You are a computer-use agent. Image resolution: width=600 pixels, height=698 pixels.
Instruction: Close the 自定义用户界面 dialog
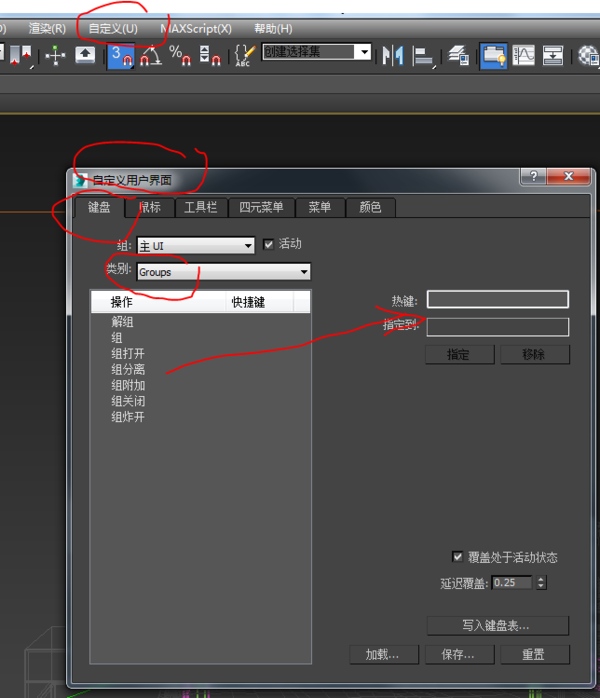pos(568,176)
